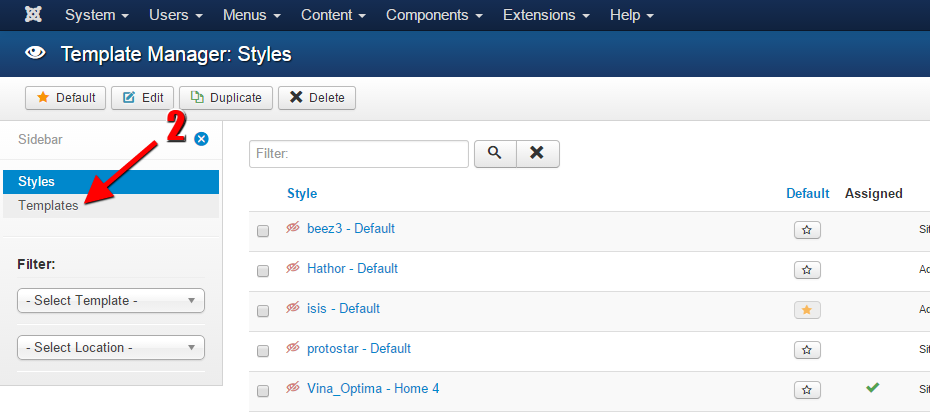
Task: Click the Joomla logo icon
Action: click(x=33, y=16)
